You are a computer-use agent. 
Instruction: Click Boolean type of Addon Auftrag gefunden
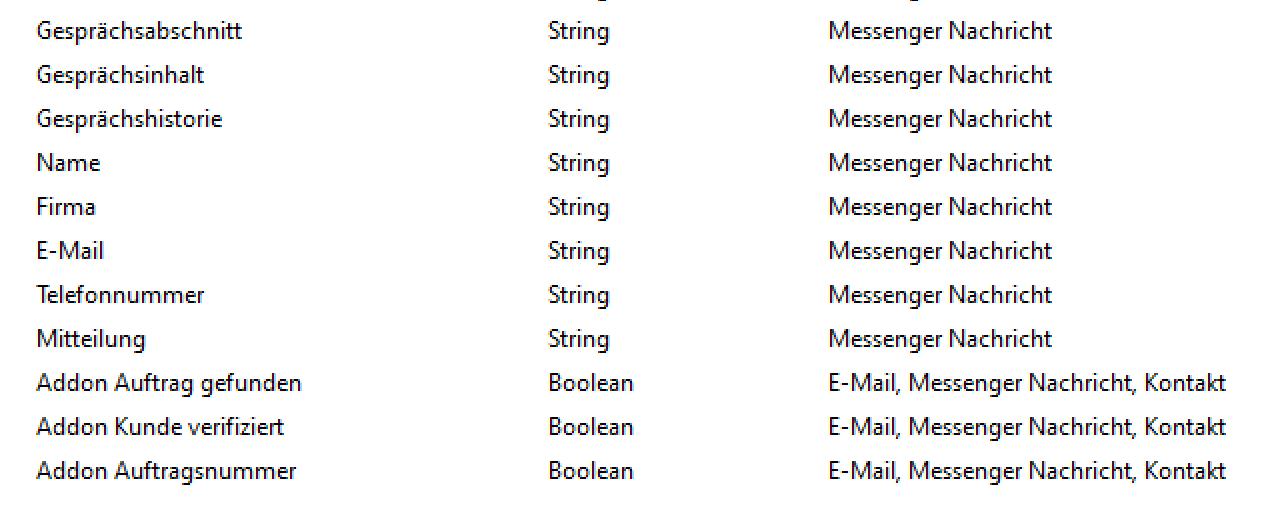coord(590,383)
